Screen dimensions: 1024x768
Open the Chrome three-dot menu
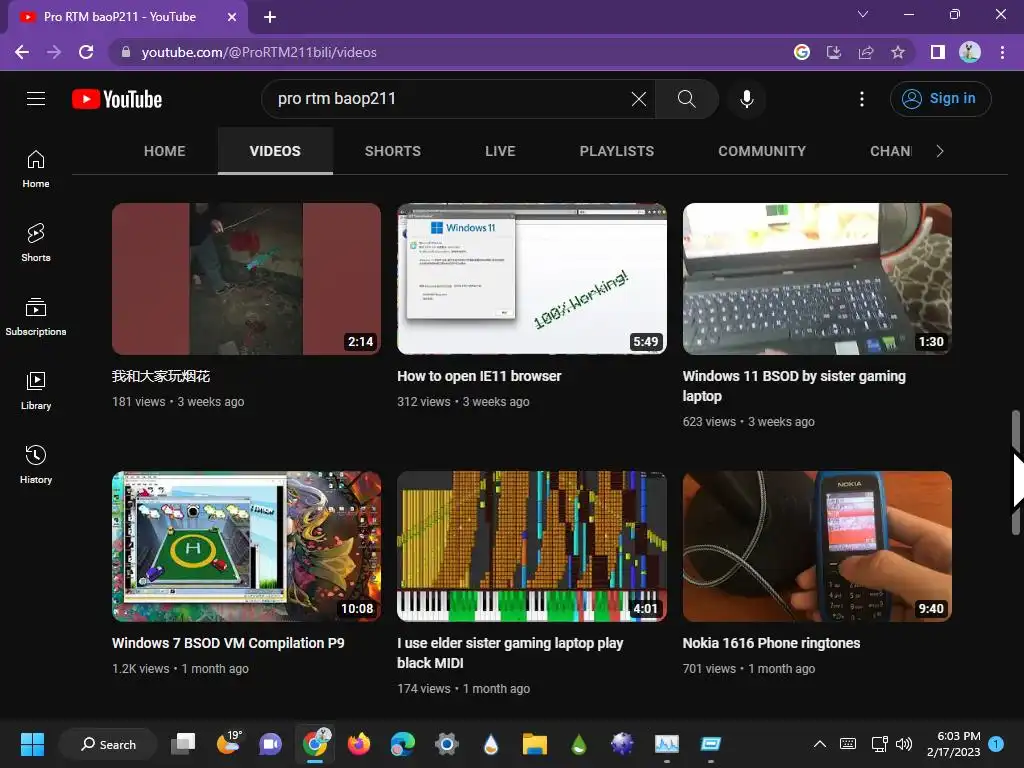point(1002,52)
